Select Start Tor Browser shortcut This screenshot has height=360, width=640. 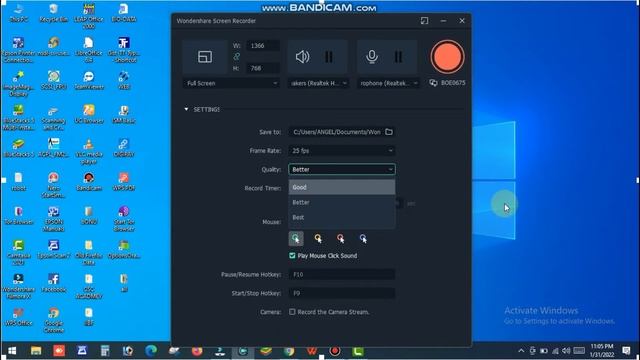124,219
